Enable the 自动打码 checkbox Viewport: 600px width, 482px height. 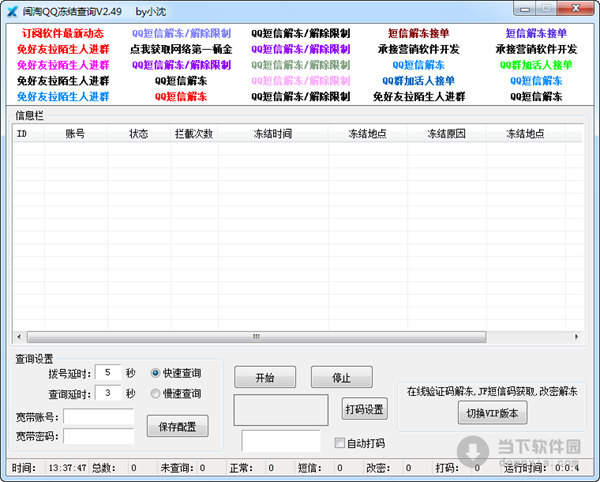tap(339, 443)
